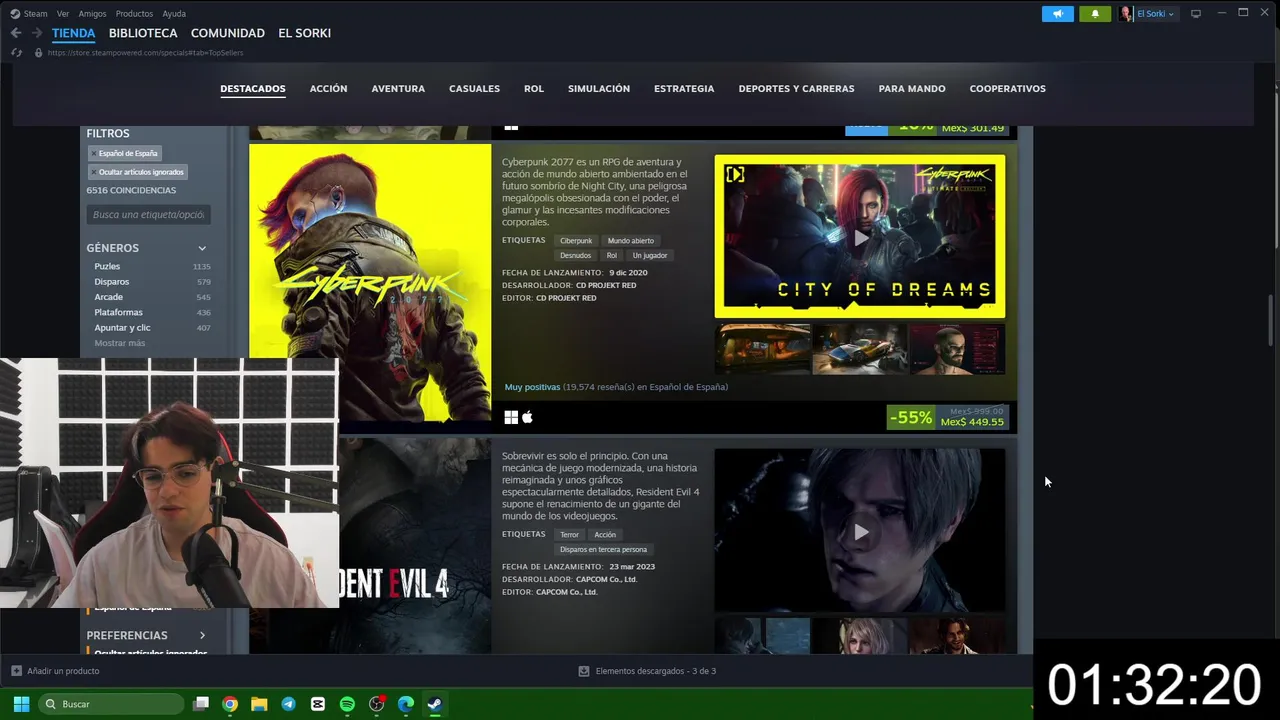Open Spotify from the taskbar

click(x=347, y=704)
